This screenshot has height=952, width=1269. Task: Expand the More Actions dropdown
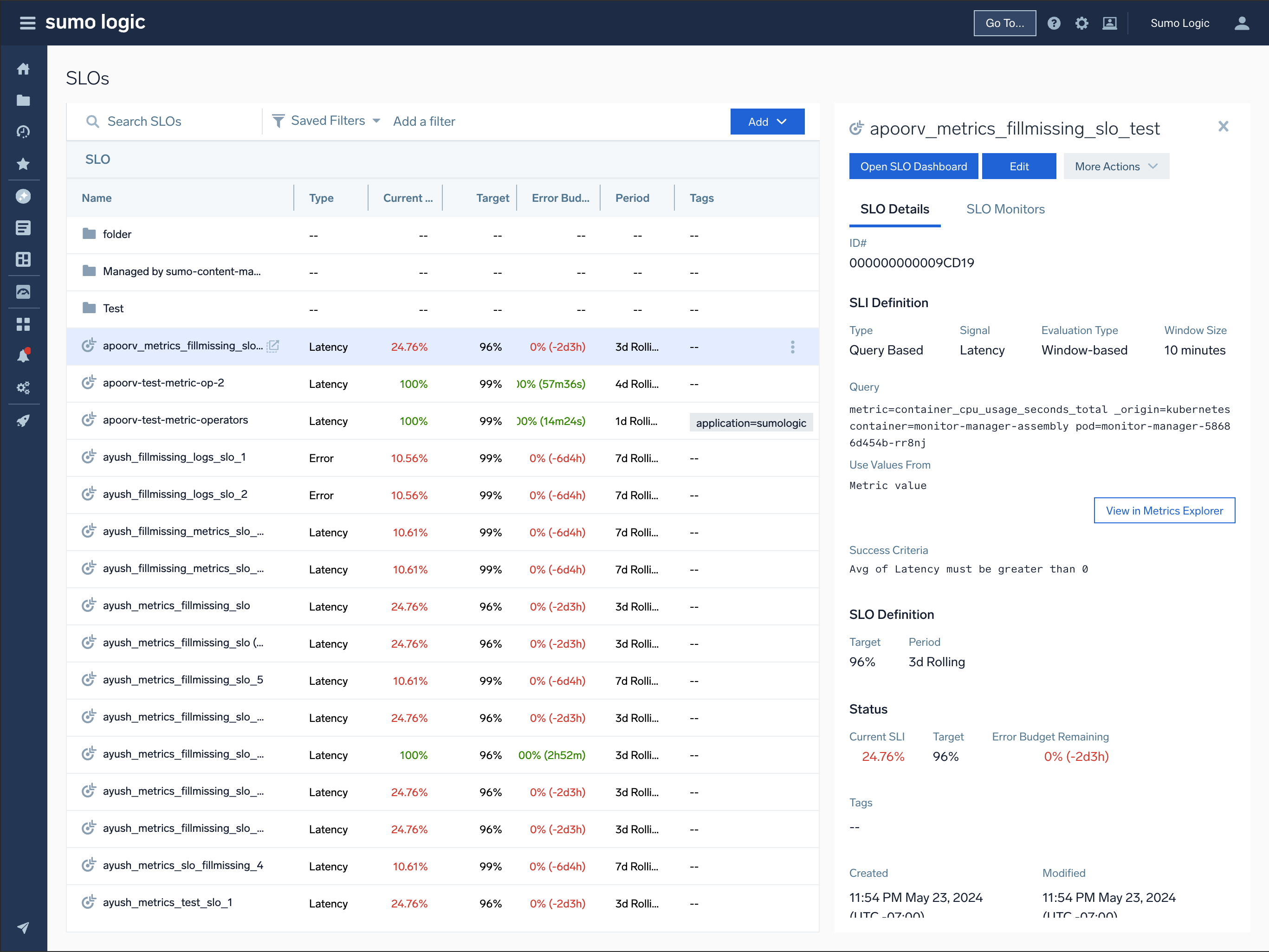(x=1116, y=166)
